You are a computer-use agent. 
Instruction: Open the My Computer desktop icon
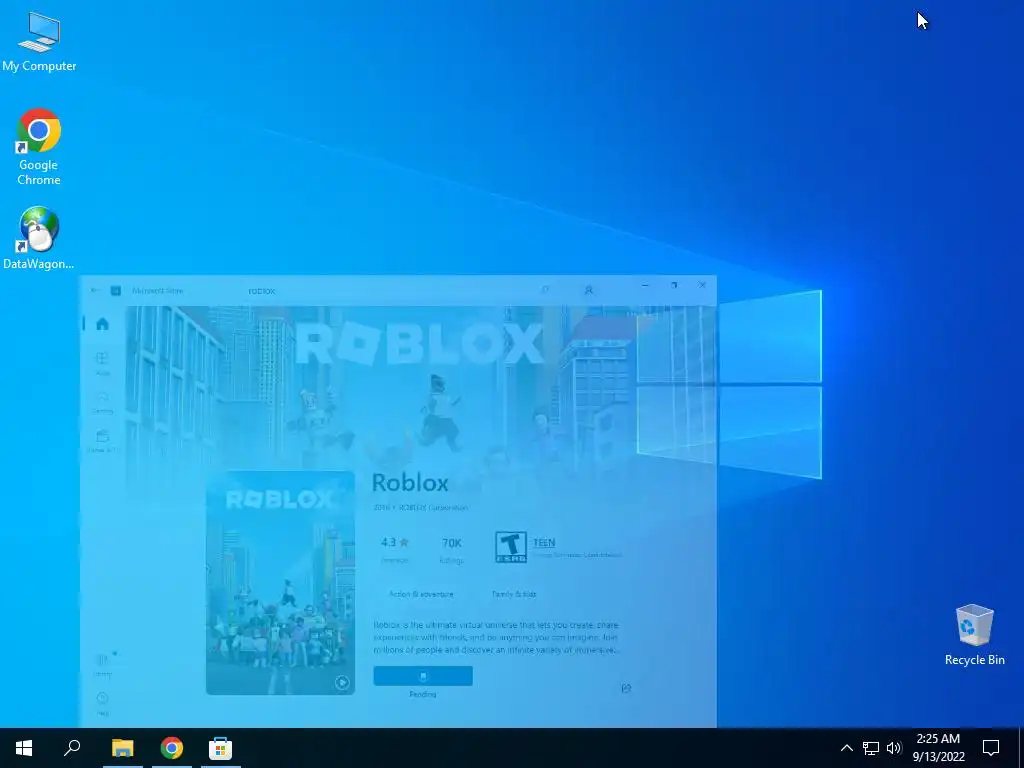[x=39, y=42]
